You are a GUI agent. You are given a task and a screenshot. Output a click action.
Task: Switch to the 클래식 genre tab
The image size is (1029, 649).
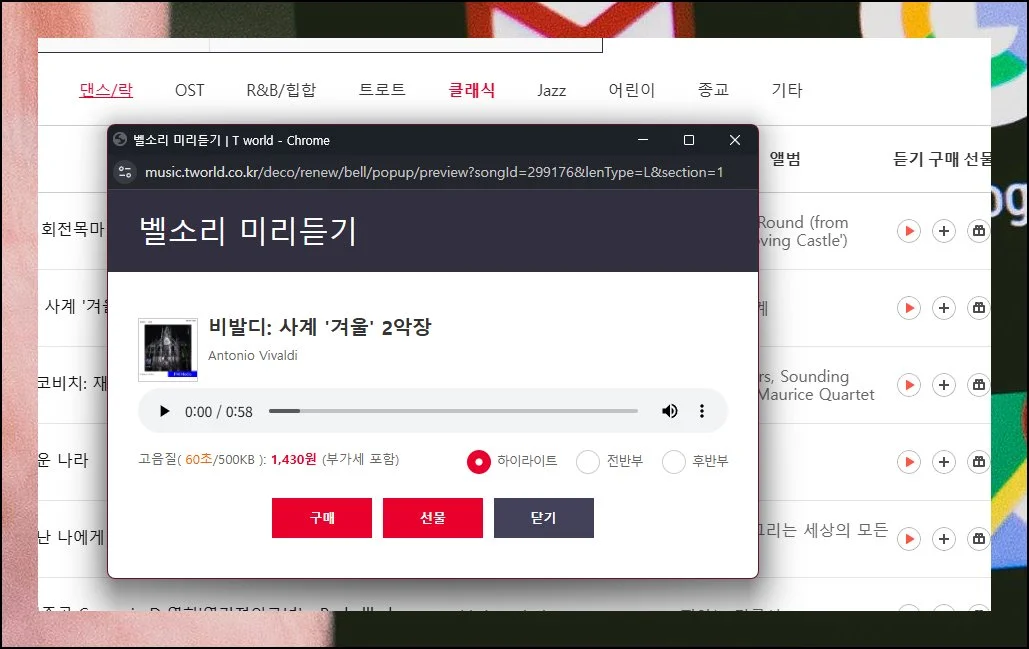coord(471,90)
